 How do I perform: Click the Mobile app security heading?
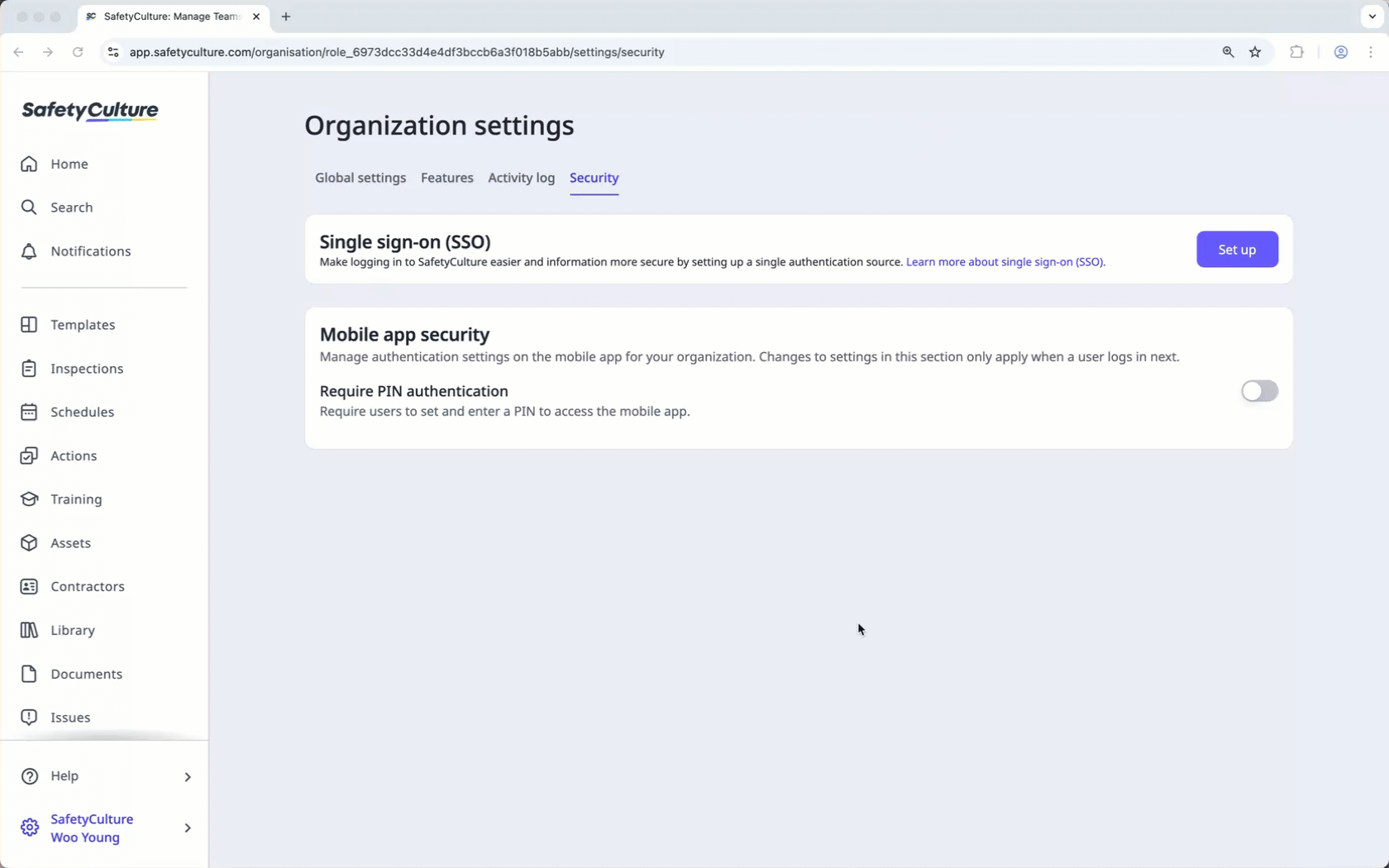point(404,334)
